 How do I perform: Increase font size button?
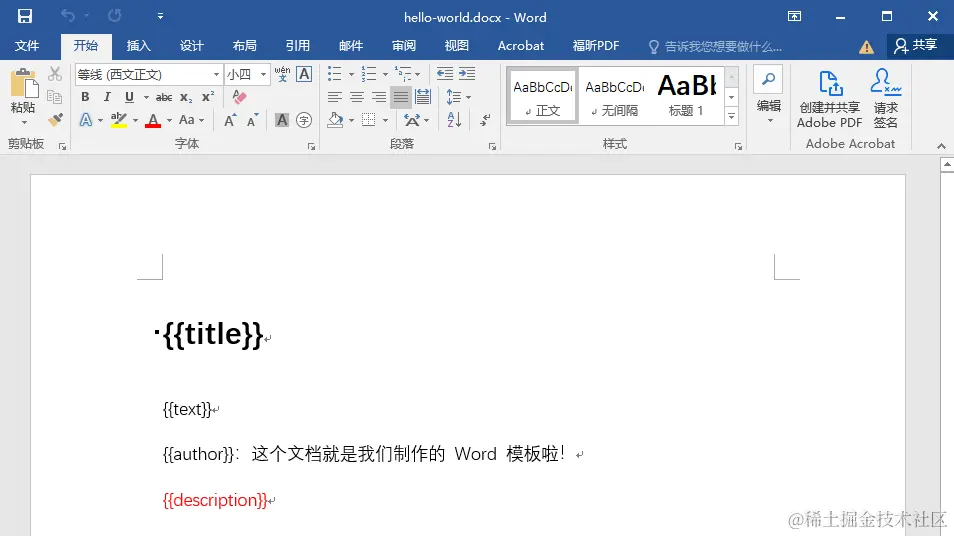point(230,120)
